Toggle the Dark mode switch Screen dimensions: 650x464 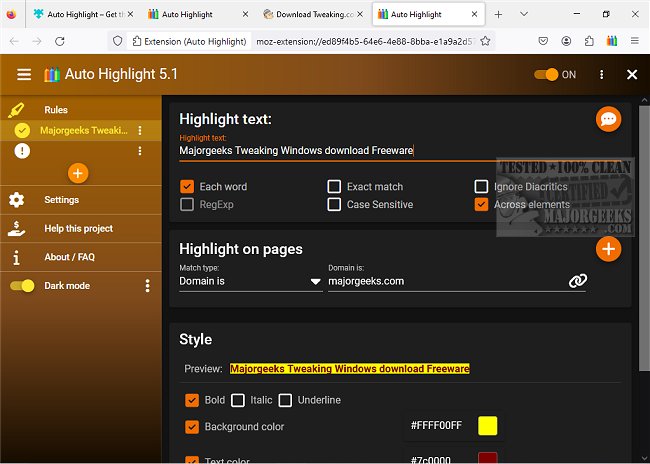tap(22, 286)
